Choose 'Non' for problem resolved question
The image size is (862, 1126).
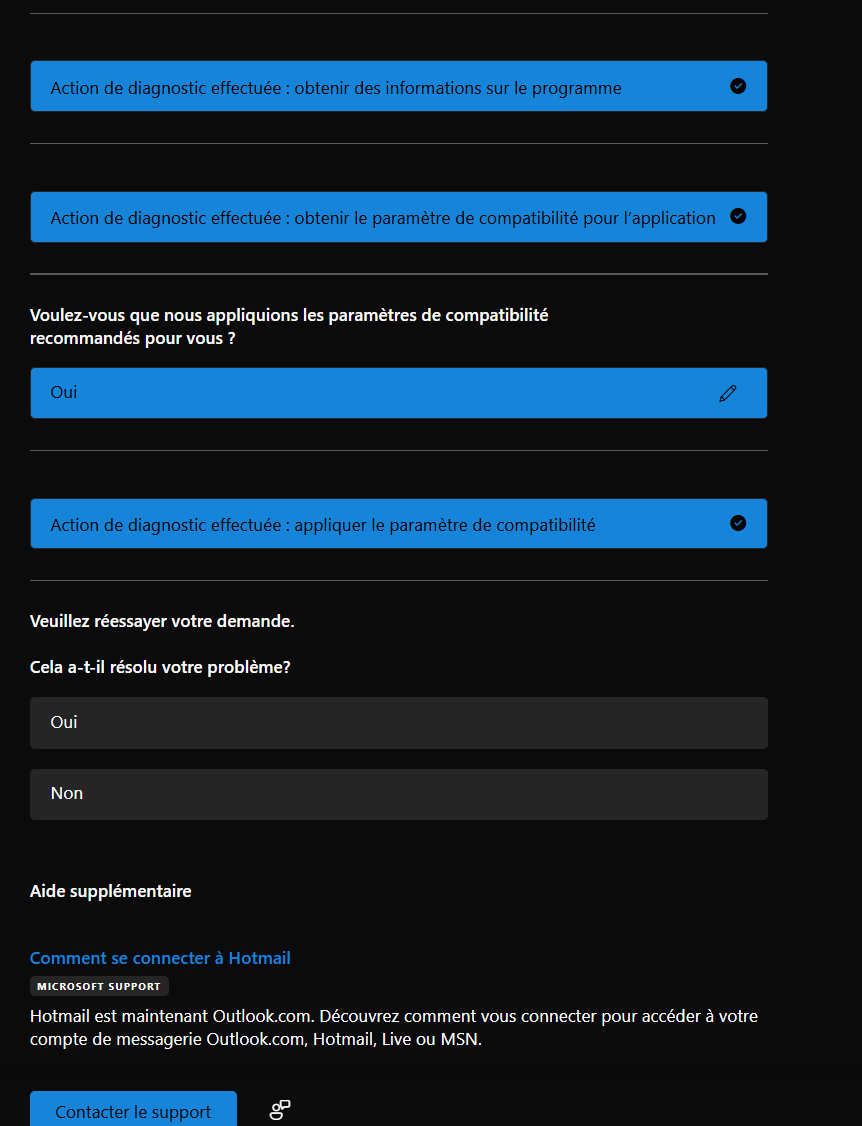[398, 794]
